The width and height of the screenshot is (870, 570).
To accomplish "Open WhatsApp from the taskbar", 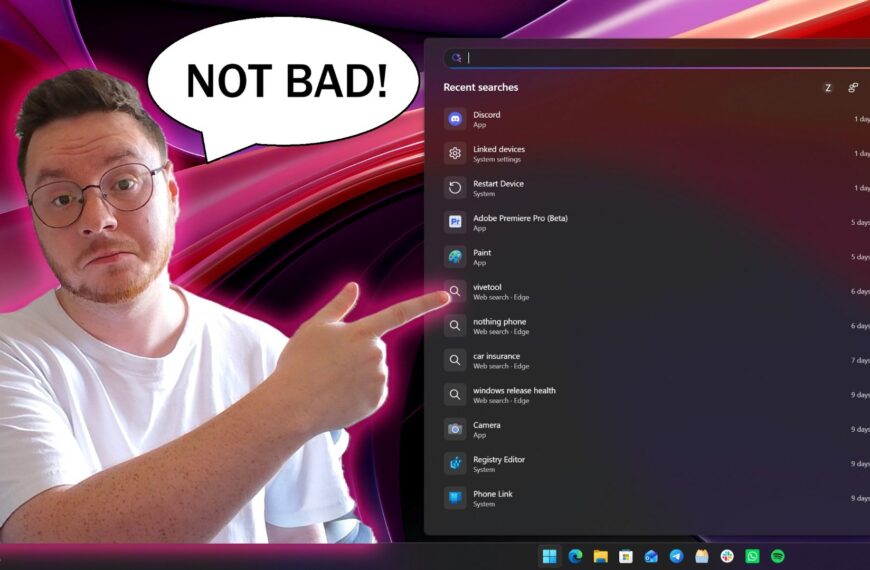I will 752,556.
